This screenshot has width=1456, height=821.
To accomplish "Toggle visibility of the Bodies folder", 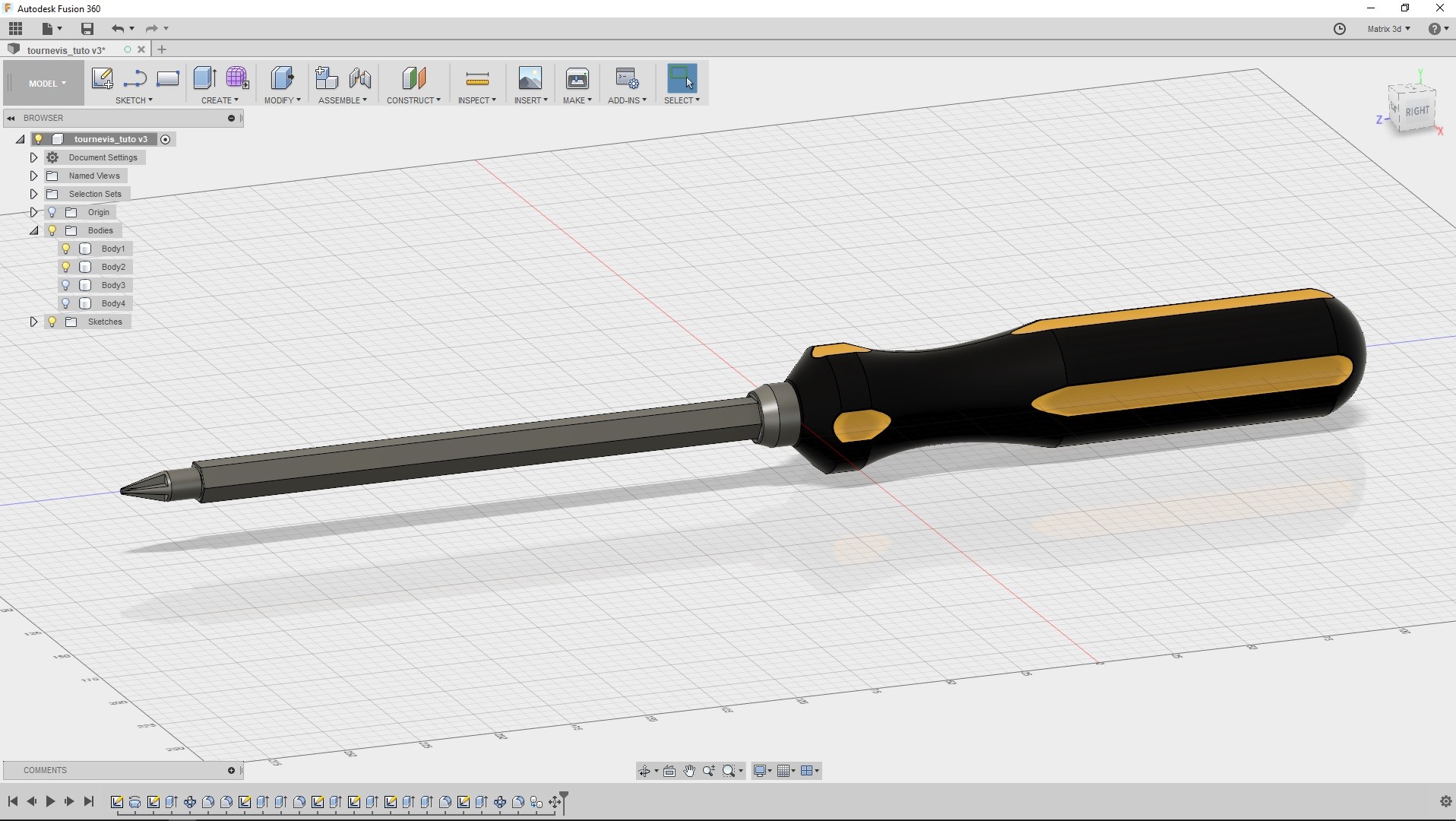I will (52, 230).
